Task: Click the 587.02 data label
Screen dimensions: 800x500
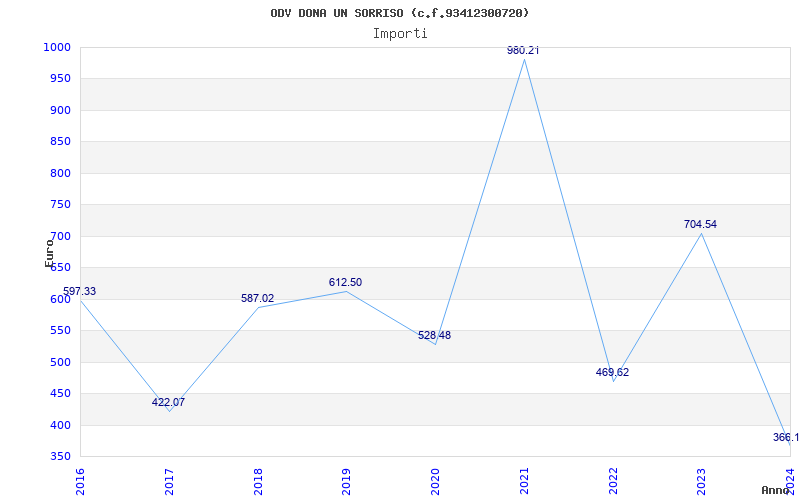Action: point(258,298)
